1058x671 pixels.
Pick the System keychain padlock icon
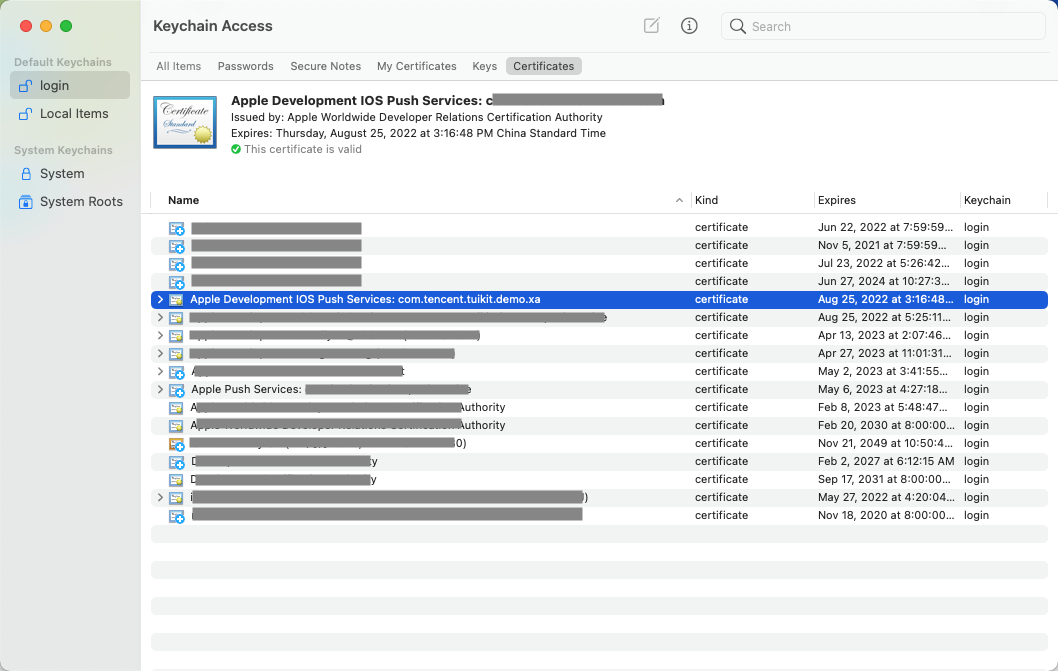(26, 173)
